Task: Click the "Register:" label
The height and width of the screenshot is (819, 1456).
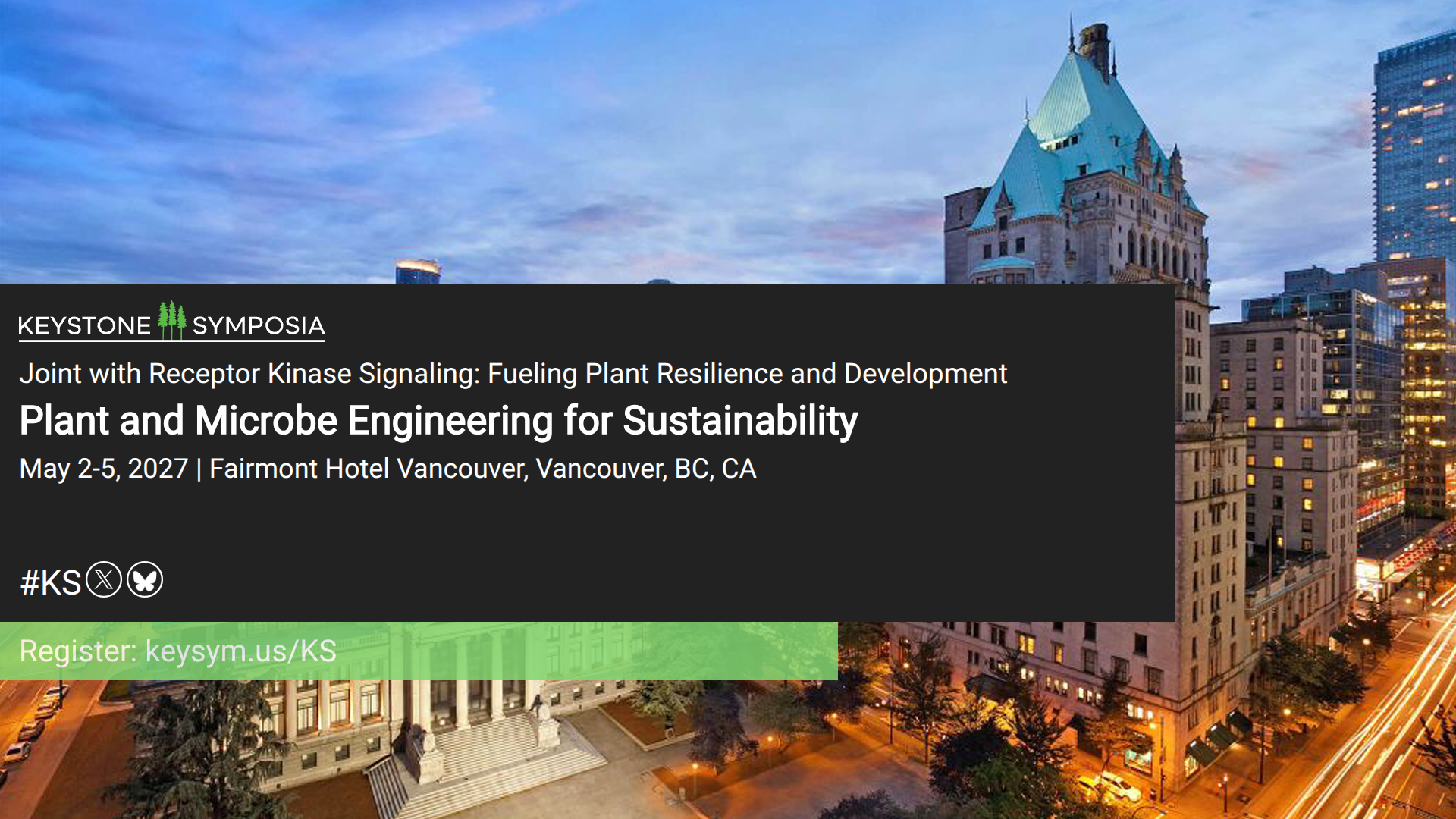Action: pos(78,651)
